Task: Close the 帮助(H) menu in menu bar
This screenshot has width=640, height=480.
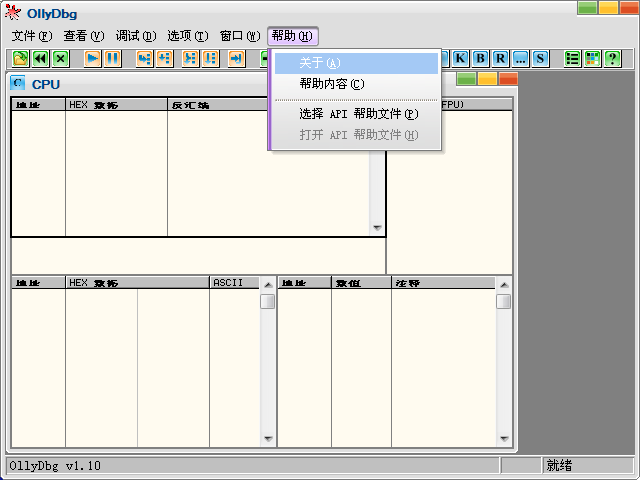Action: pos(293,36)
